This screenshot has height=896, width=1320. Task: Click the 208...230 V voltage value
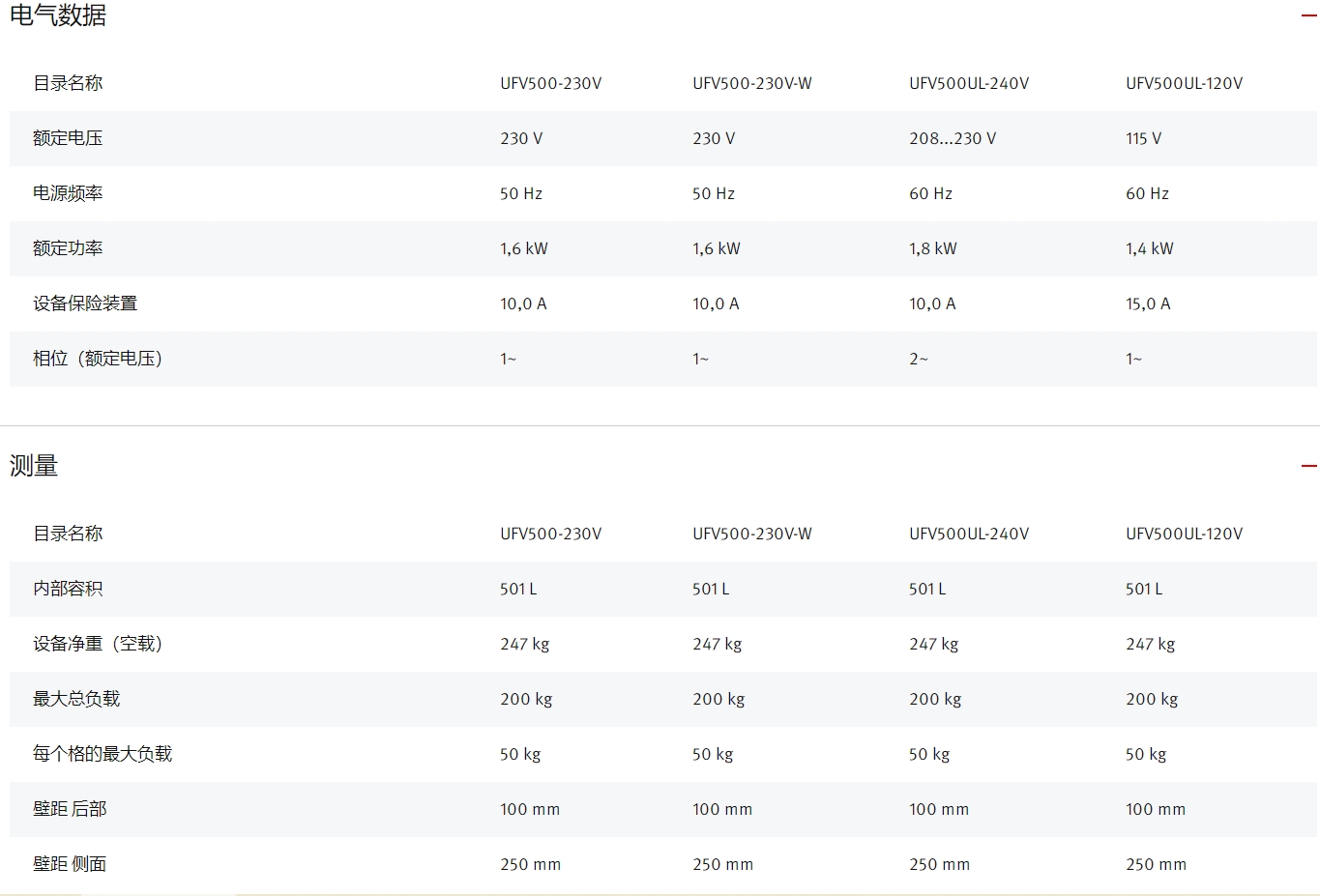953,138
